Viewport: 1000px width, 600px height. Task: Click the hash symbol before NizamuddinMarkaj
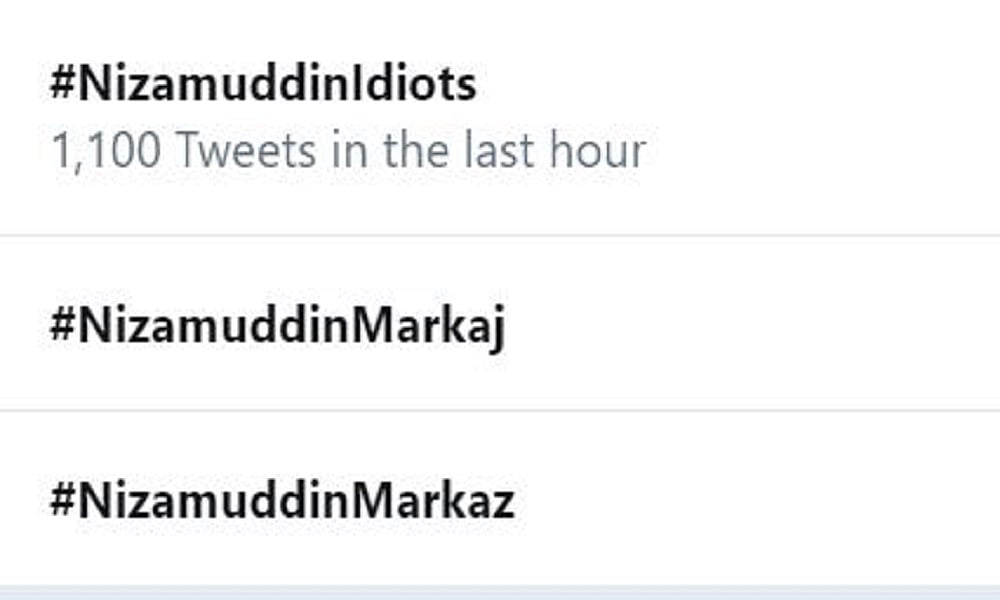coord(63,327)
